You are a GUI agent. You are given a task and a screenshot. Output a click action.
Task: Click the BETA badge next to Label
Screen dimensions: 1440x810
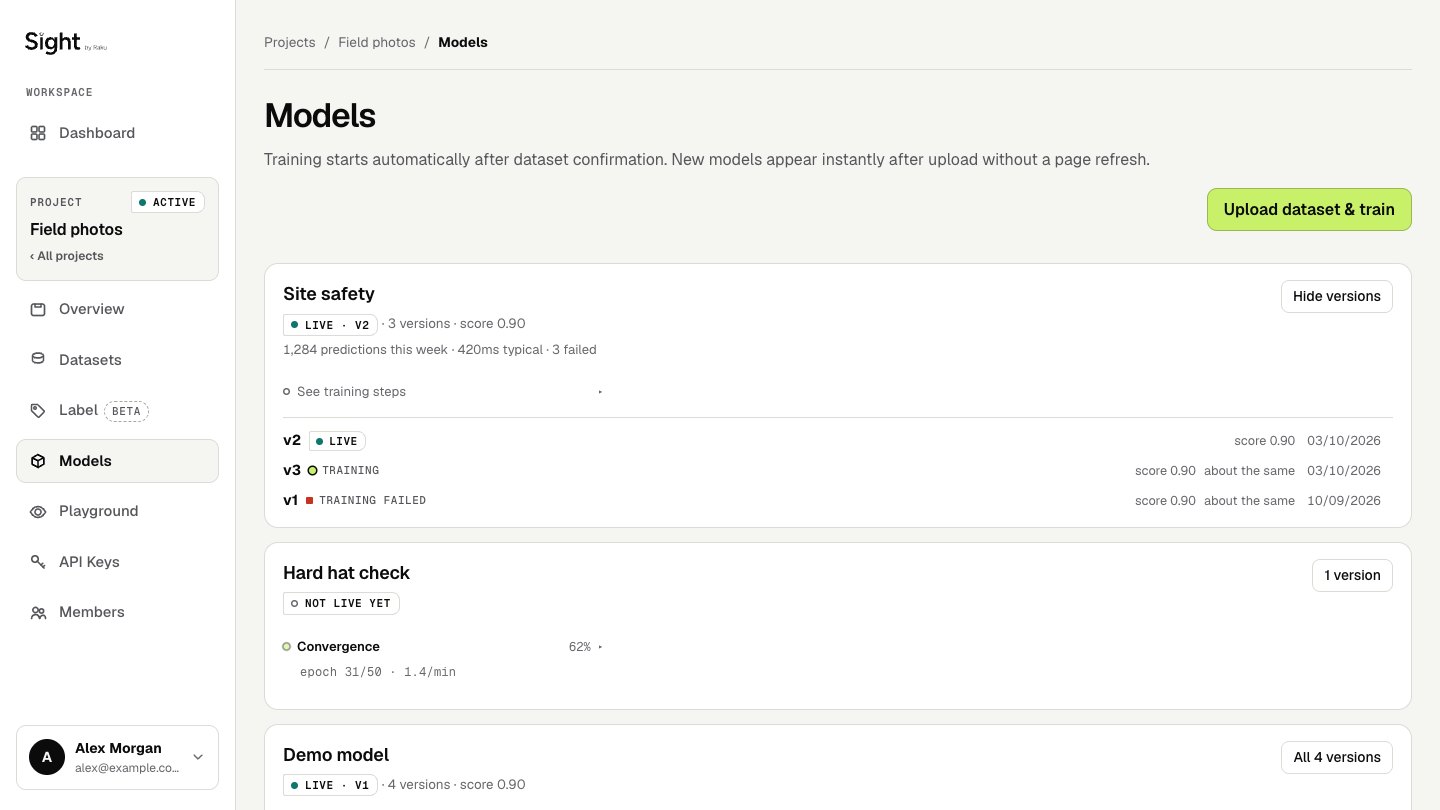pyautogui.click(x=127, y=411)
